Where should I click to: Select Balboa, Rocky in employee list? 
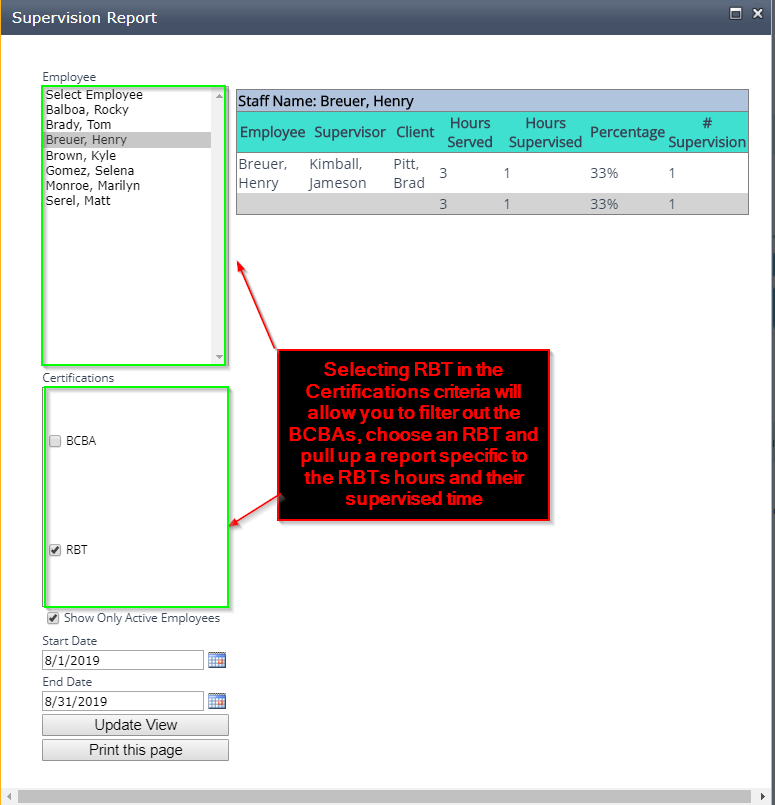[x=127, y=110]
